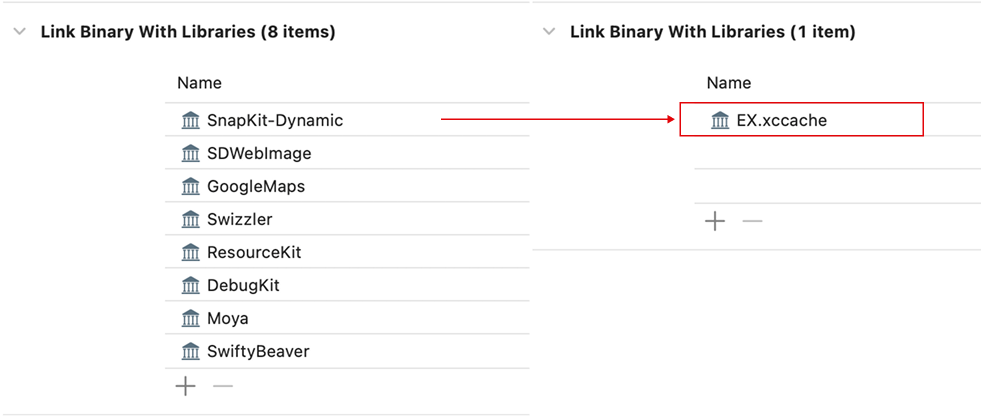
Task: Collapse the left Link Binary With Libraries section
Action: (x=20, y=32)
